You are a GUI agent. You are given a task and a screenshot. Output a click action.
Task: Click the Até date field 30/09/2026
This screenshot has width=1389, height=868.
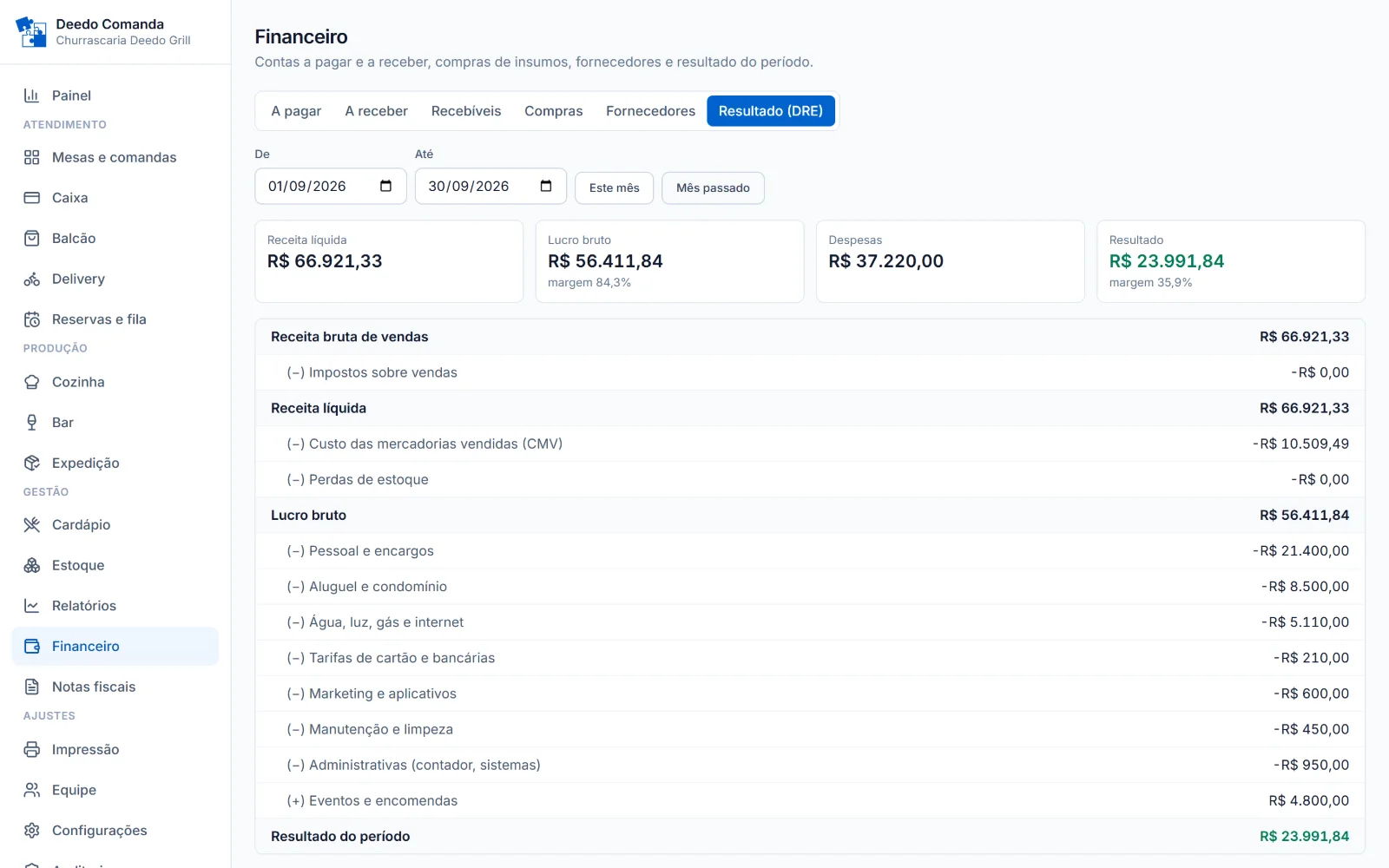point(490,186)
